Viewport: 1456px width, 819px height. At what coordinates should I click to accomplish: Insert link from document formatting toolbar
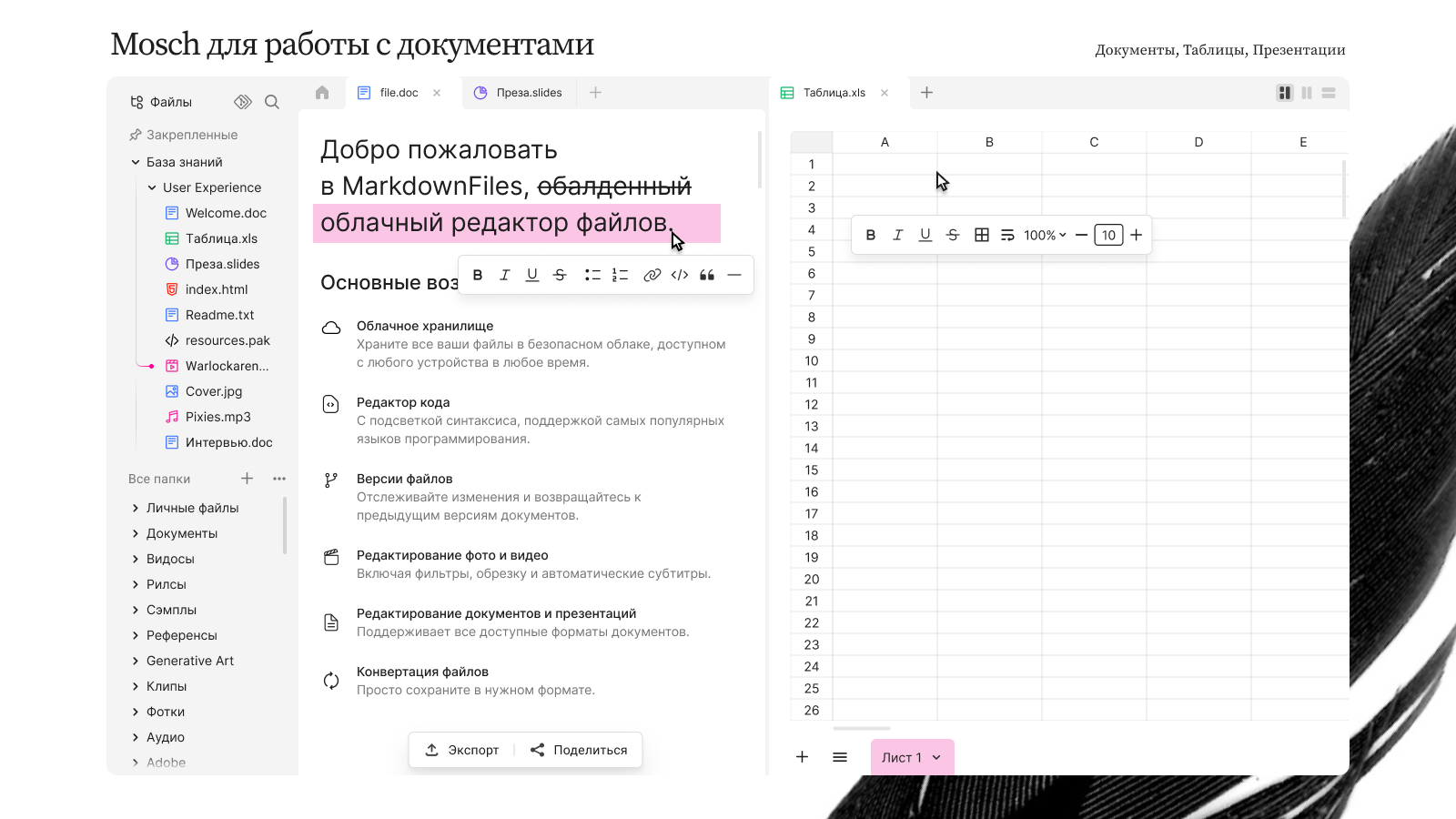[x=652, y=275]
